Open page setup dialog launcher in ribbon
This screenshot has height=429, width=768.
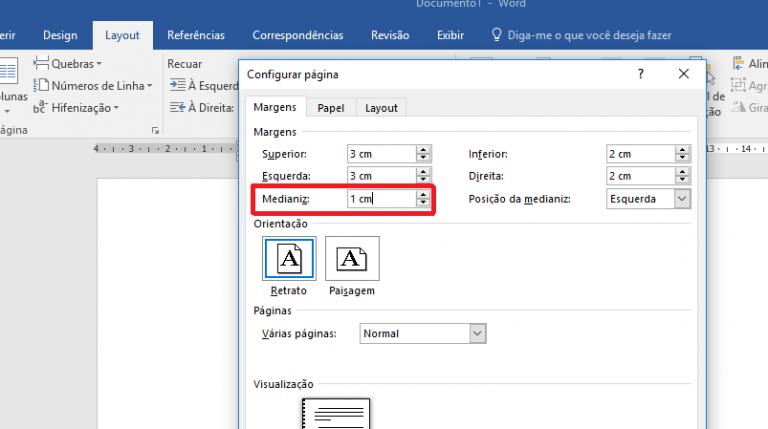155,131
